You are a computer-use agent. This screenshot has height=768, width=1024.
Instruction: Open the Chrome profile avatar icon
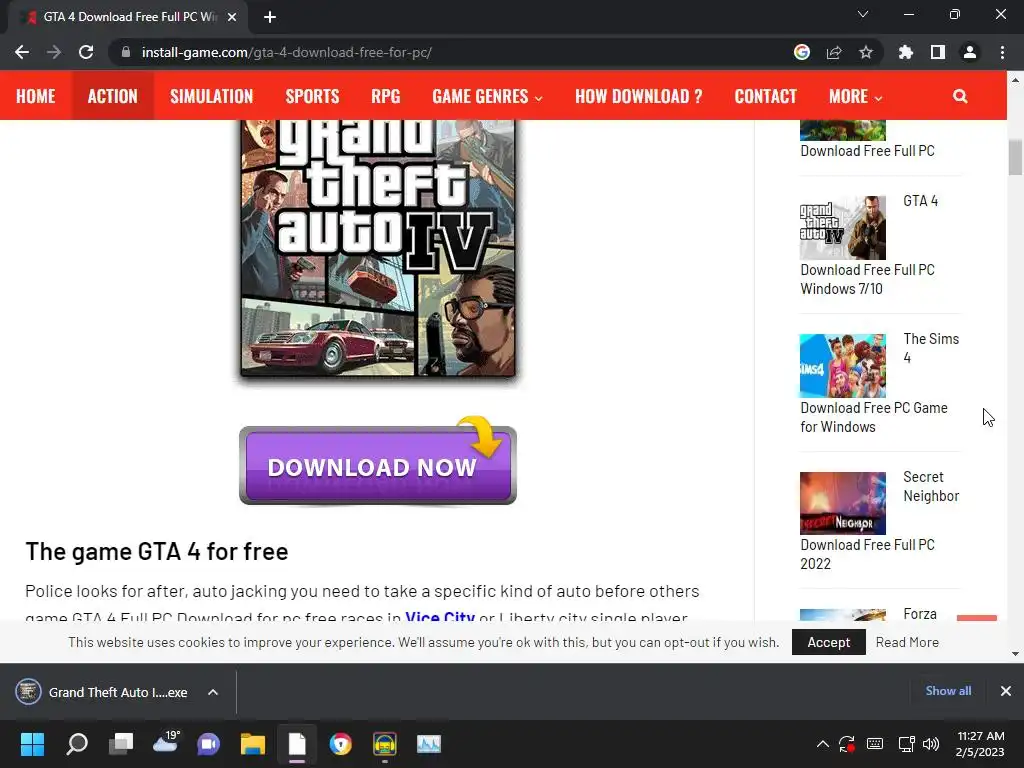click(970, 52)
